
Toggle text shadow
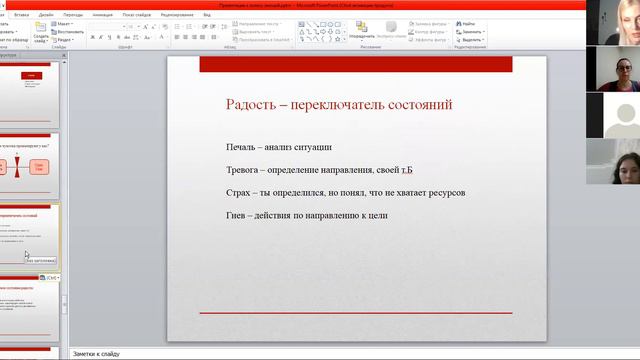coord(118,37)
